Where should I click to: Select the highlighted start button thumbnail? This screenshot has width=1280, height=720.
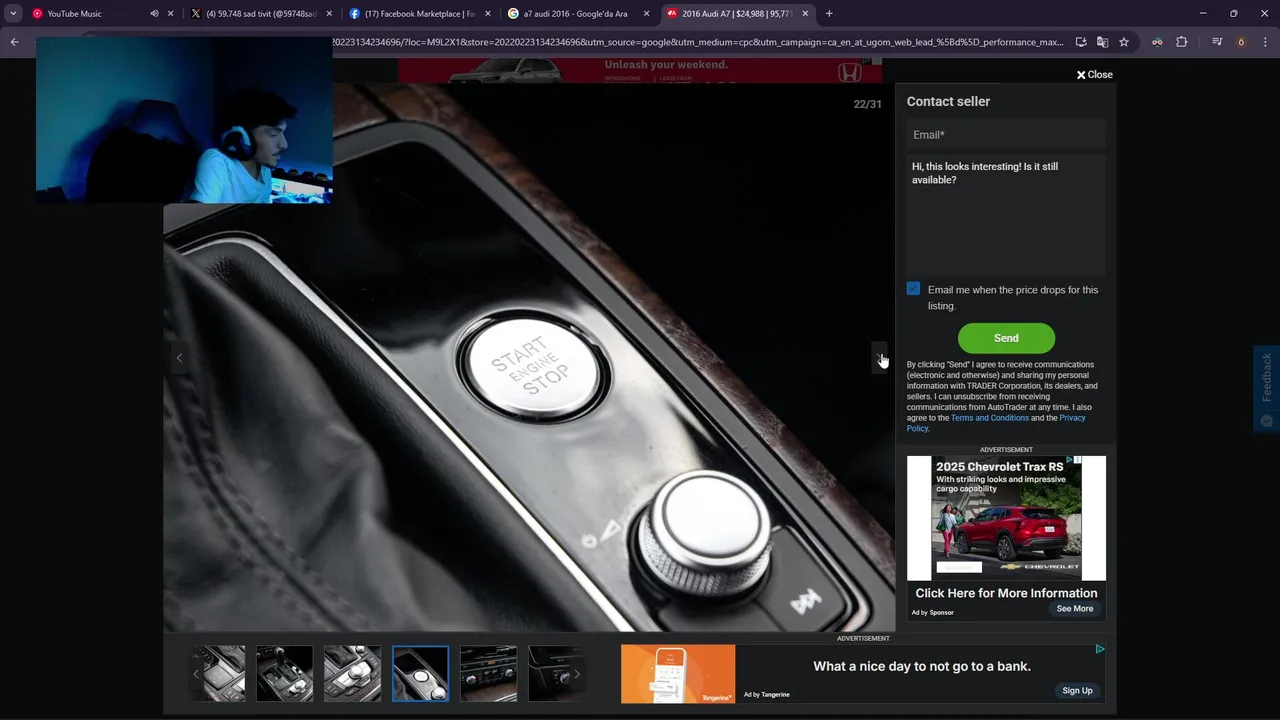pyautogui.click(x=420, y=673)
